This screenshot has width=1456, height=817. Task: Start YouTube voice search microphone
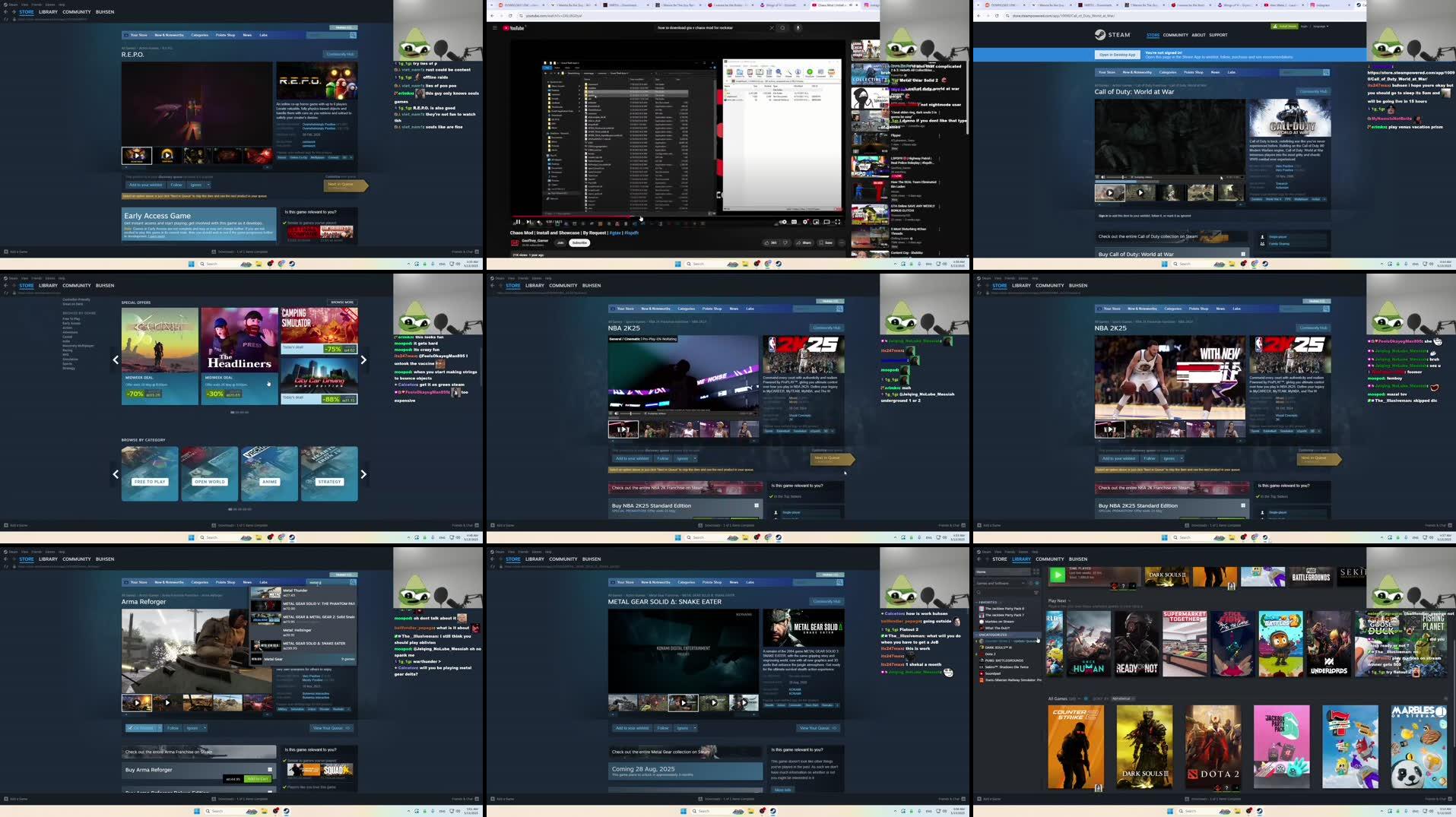pyautogui.click(x=798, y=27)
